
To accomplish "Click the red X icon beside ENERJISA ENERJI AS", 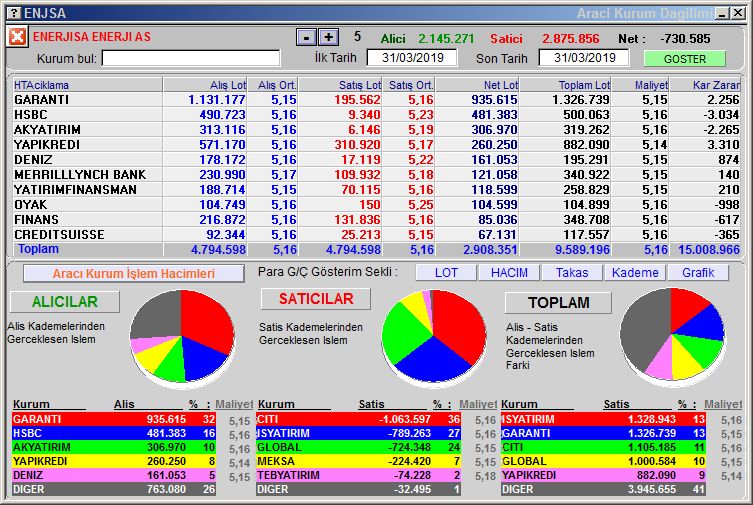I will click(17, 36).
